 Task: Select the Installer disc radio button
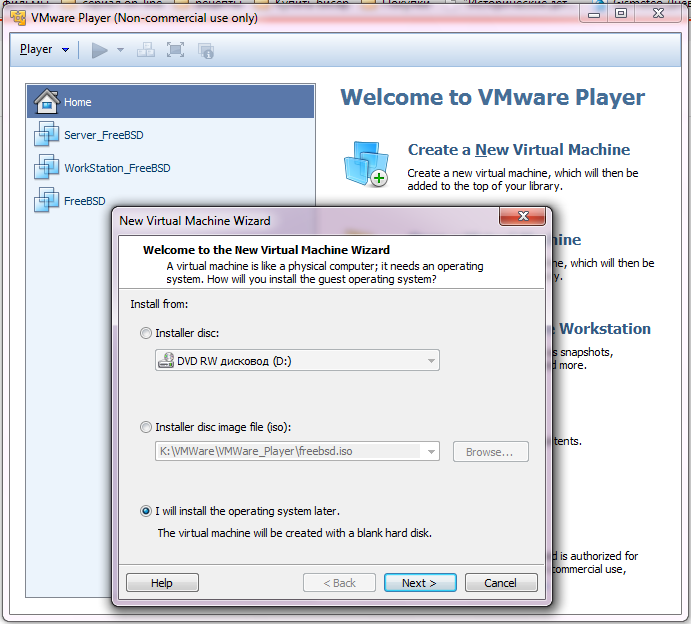pyautogui.click(x=146, y=333)
